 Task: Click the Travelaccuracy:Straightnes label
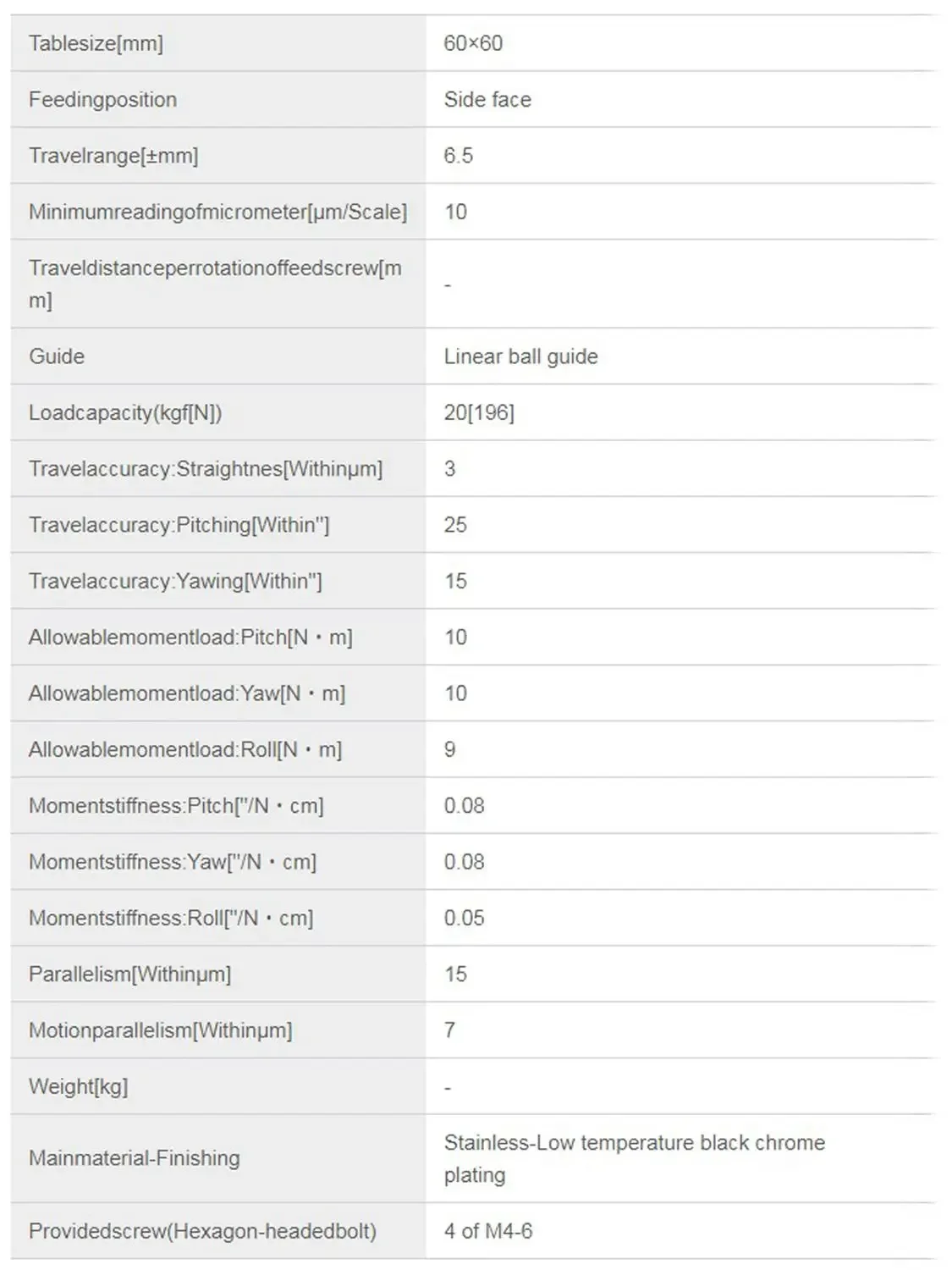pyautogui.click(x=206, y=469)
